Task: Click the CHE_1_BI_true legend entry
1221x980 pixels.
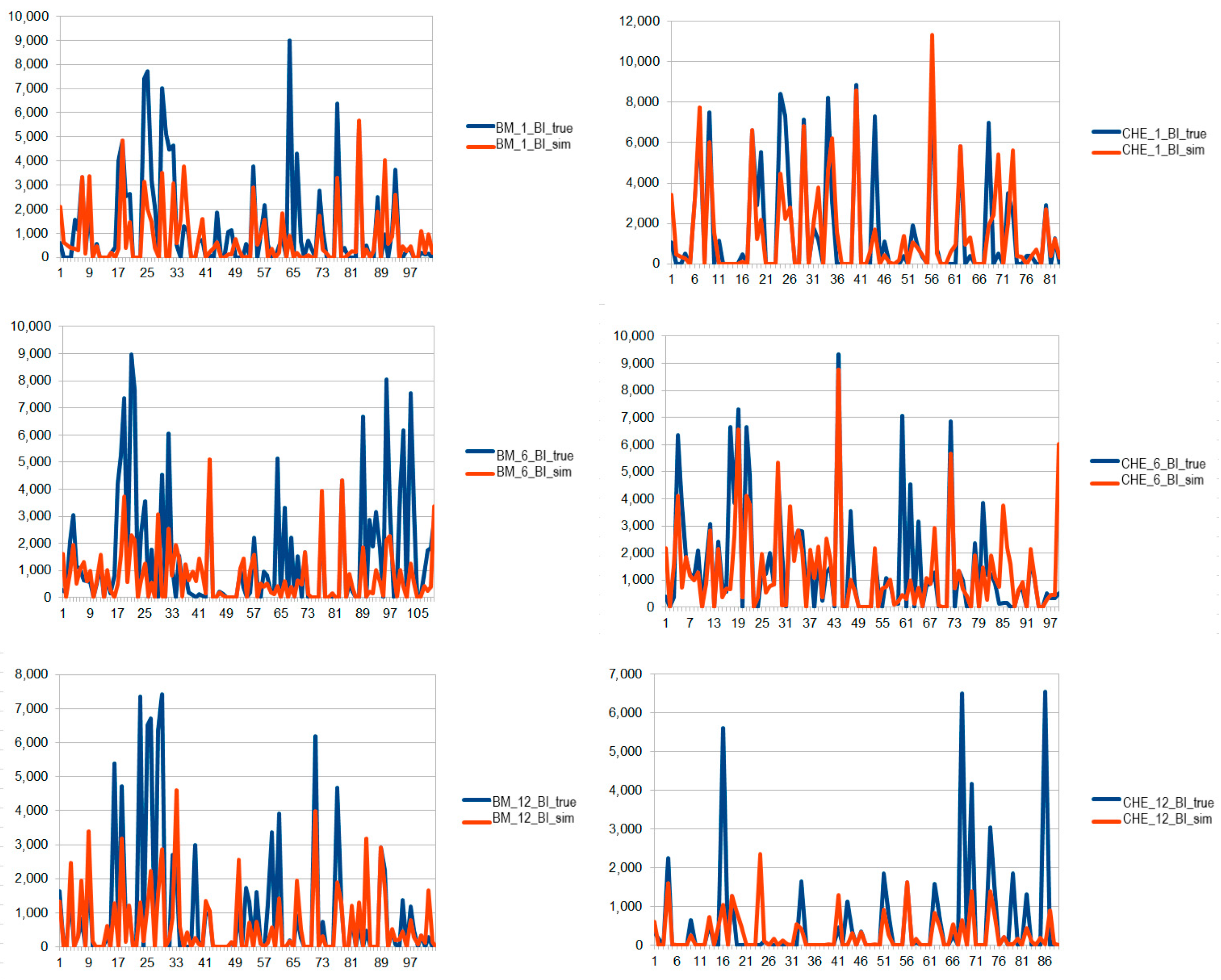Action: coord(1164,134)
